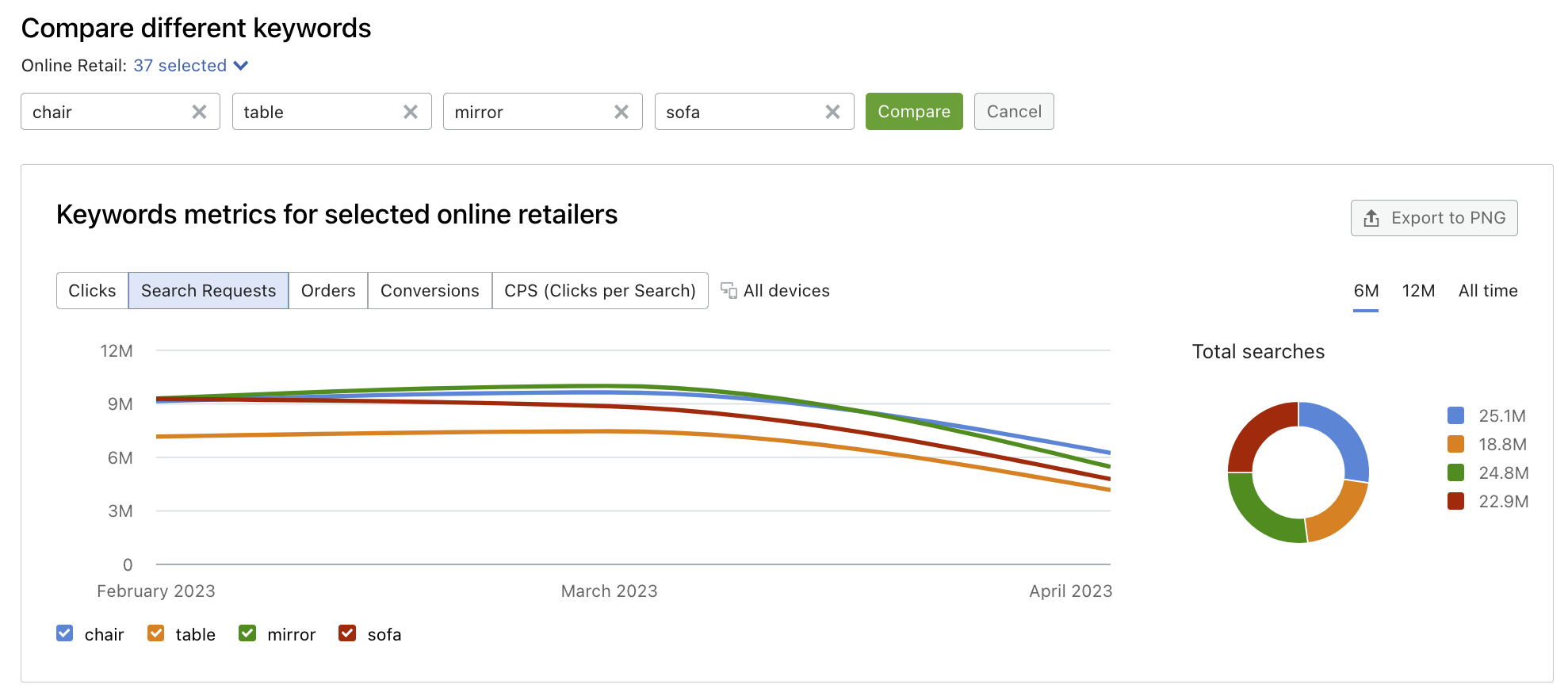Select the Orders metric tab
1568x696 pixels.
(328, 291)
